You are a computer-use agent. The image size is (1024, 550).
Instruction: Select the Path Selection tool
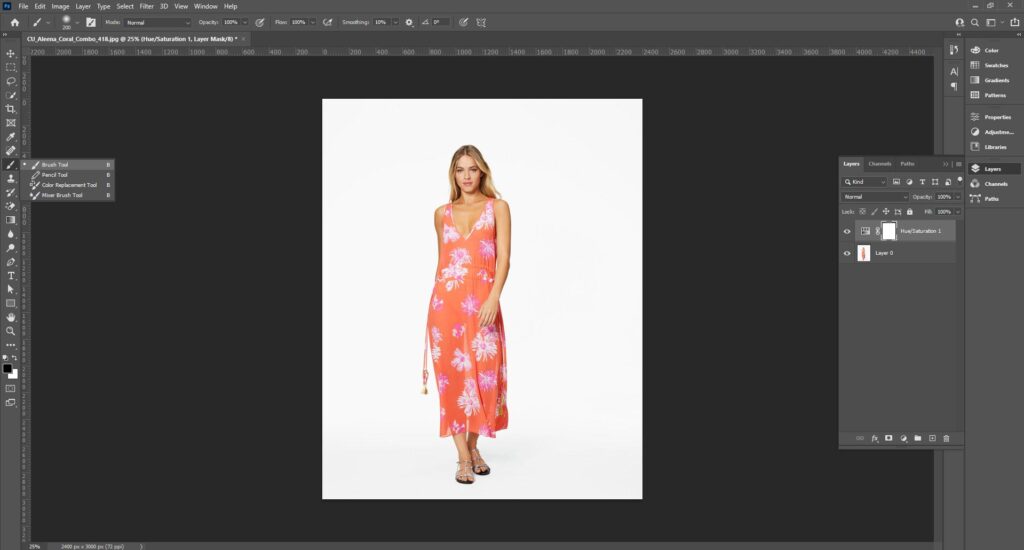pyautogui.click(x=10, y=289)
